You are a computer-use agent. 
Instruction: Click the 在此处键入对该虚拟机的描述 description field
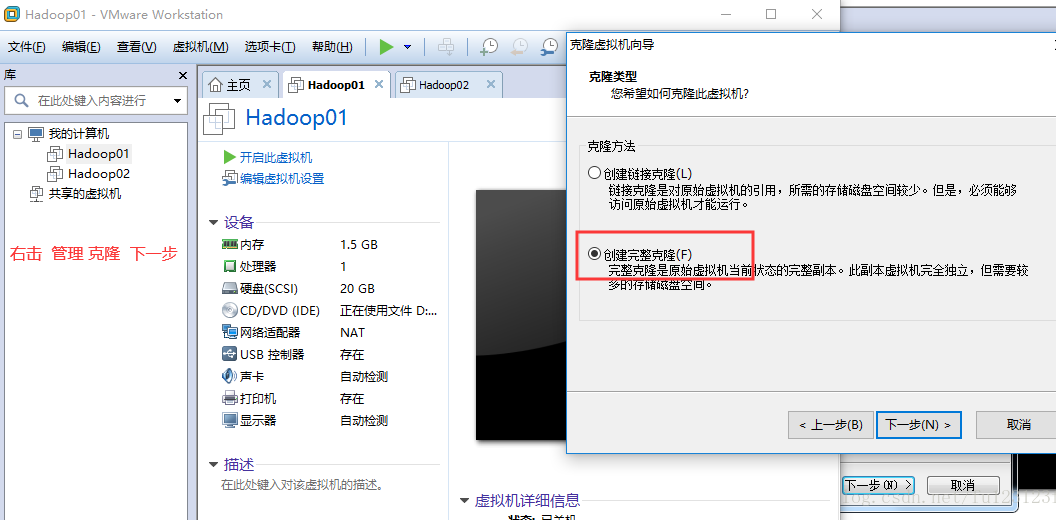[302, 484]
